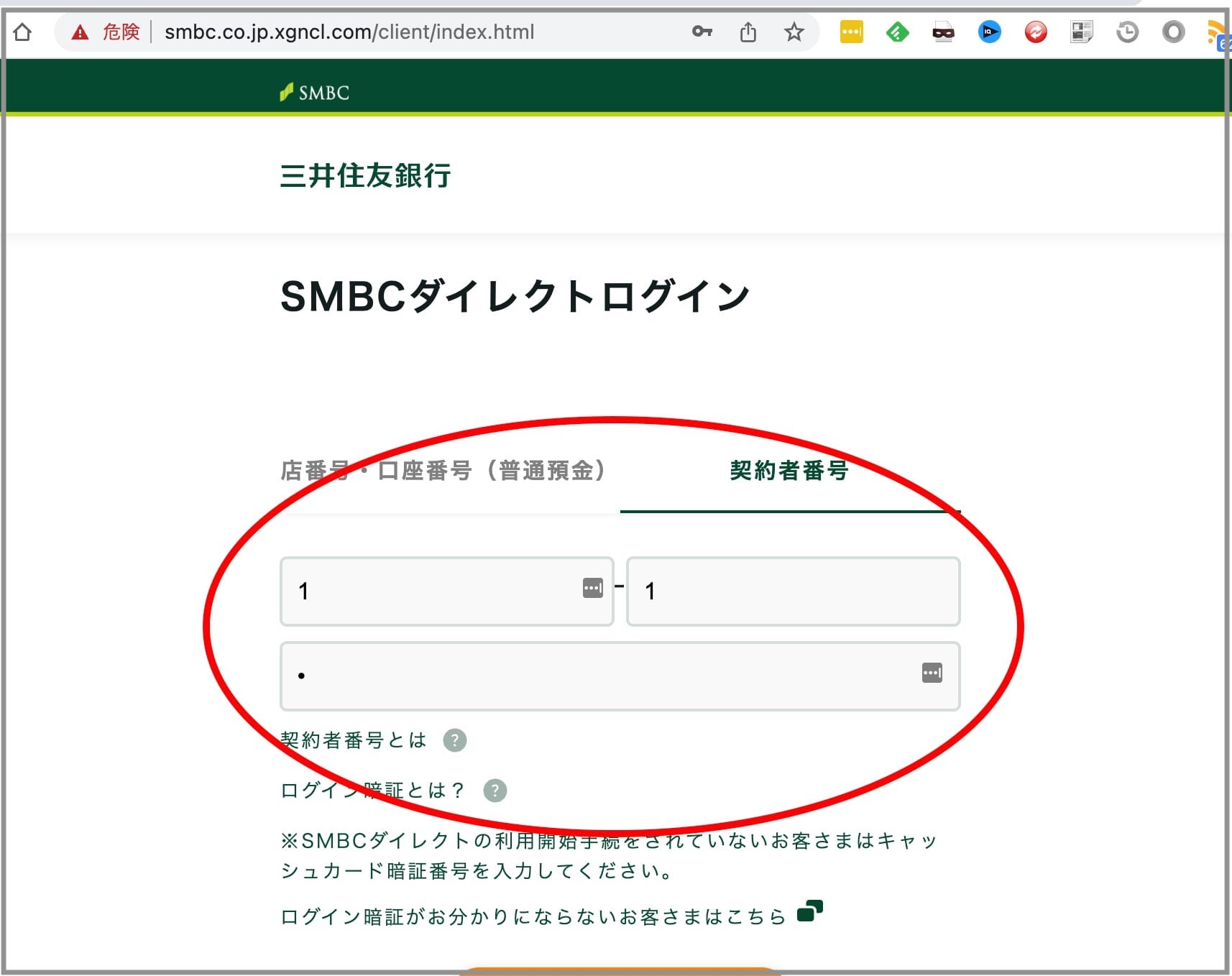Focus the login password input field

pyautogui.click(x=620, y=676)
